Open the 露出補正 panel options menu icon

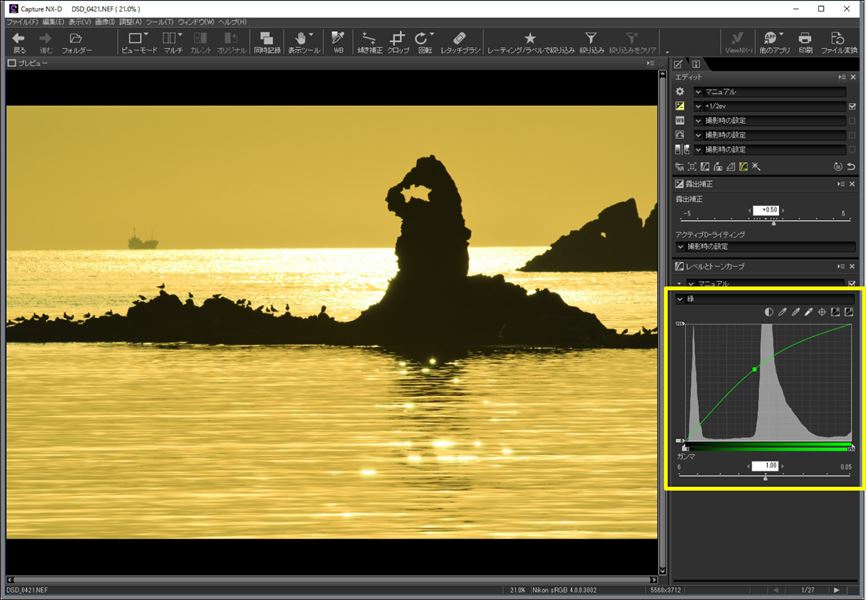(841, 184)
